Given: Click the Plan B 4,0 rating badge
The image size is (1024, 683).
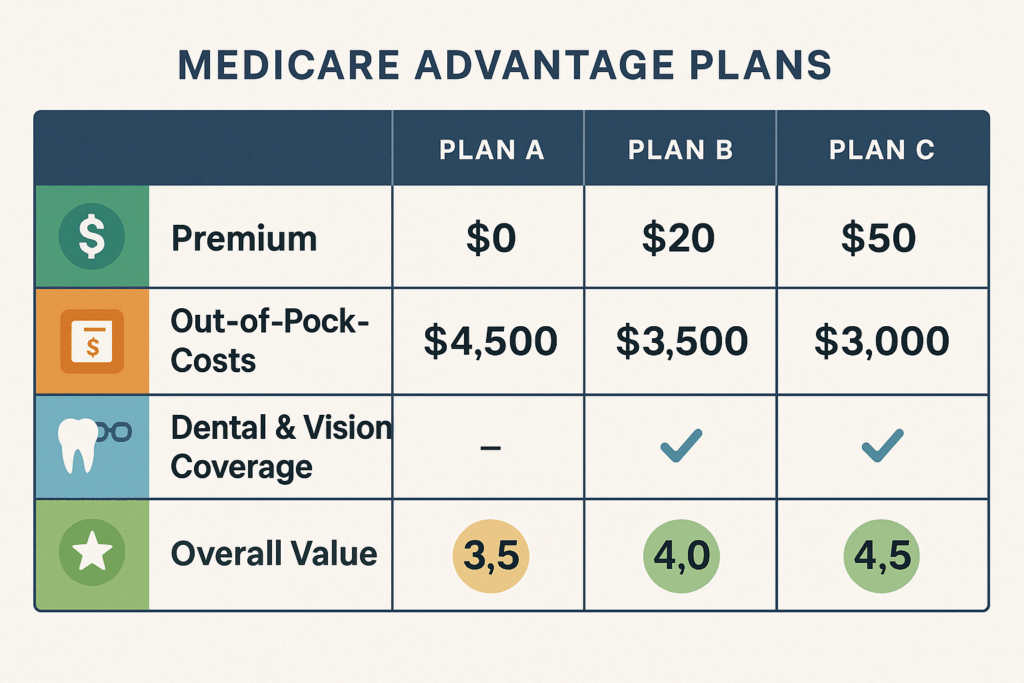Looking at the screenshot, I should coord(681,554).
